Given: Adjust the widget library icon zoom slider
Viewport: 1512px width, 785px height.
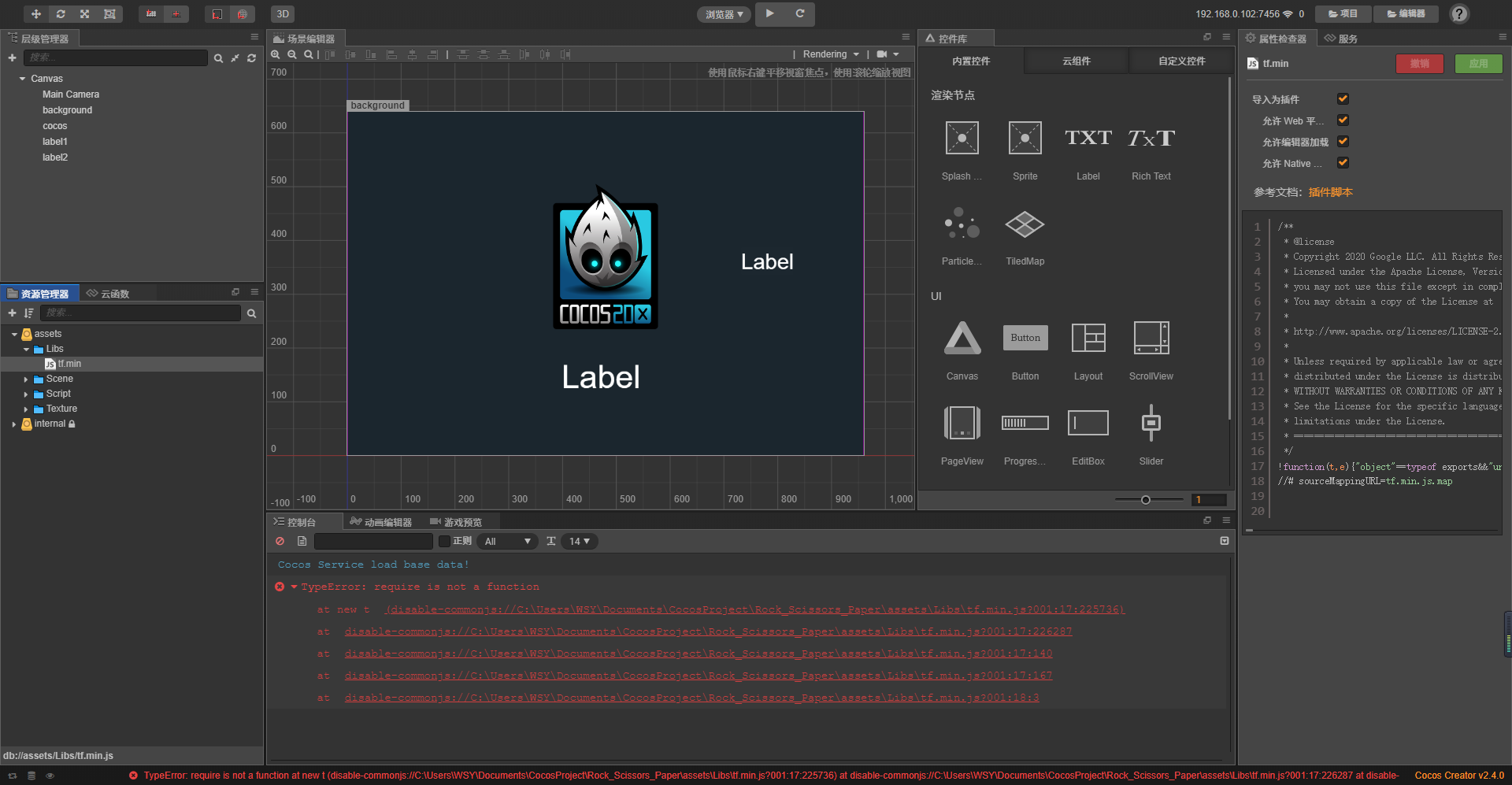Looking at the screenshot, I should tap(1146, 500).
